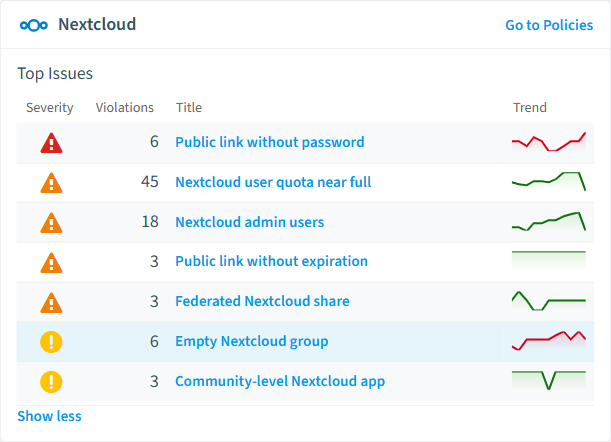Collapse the list with Show less
The image size is (611, 442).
click(x=49, y=416)
